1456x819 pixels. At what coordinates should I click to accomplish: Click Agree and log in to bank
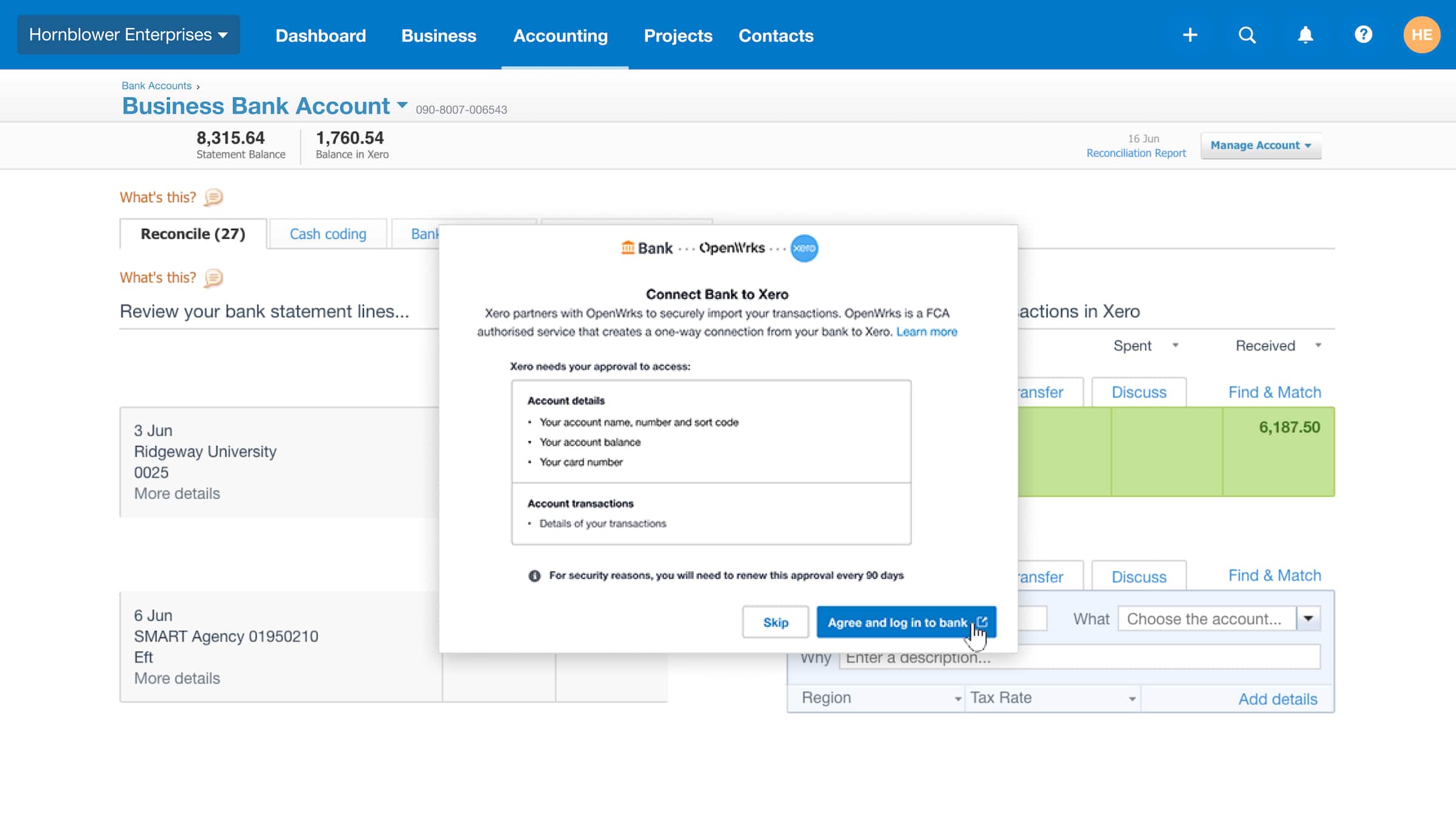click(x=898, y=622)
